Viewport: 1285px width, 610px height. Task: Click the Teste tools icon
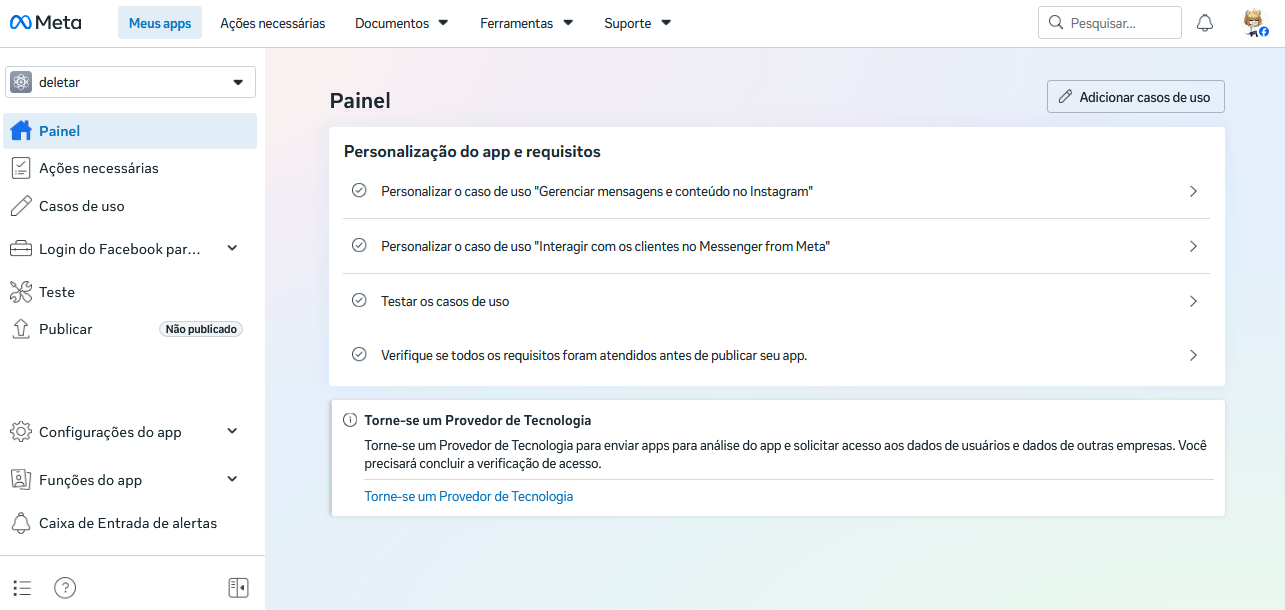pos(21,292)
